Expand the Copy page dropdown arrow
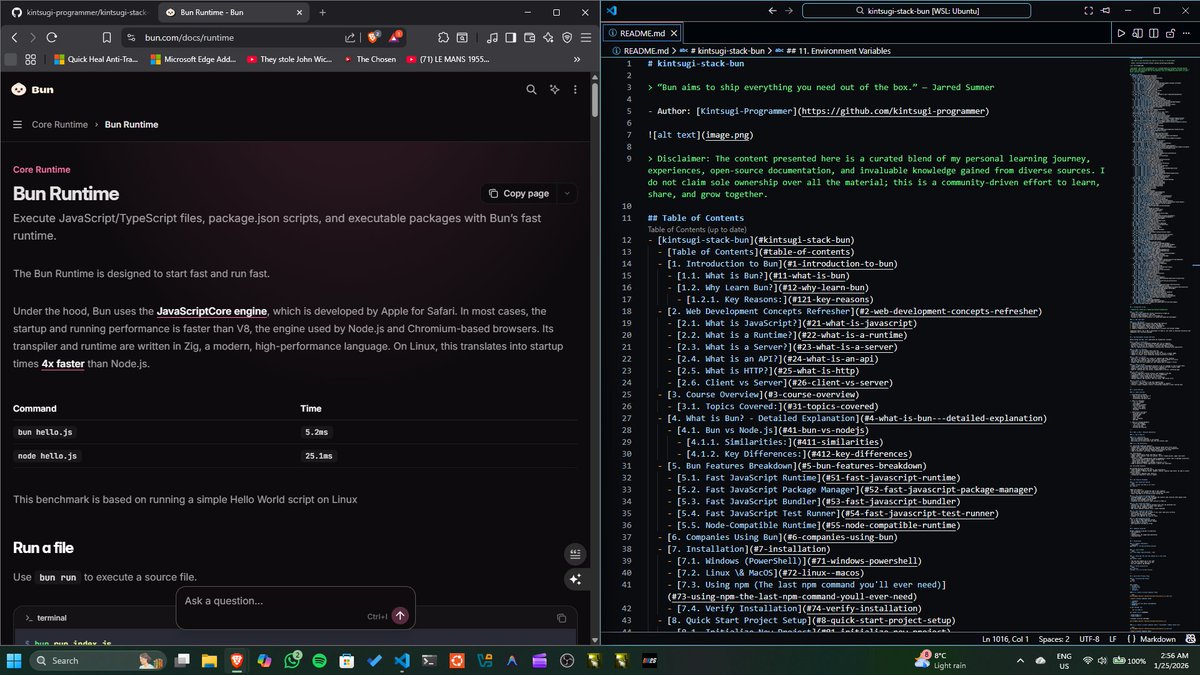The height and width of the screenshot is (675, 1200). pyautogui.click(x=567, y=193)
